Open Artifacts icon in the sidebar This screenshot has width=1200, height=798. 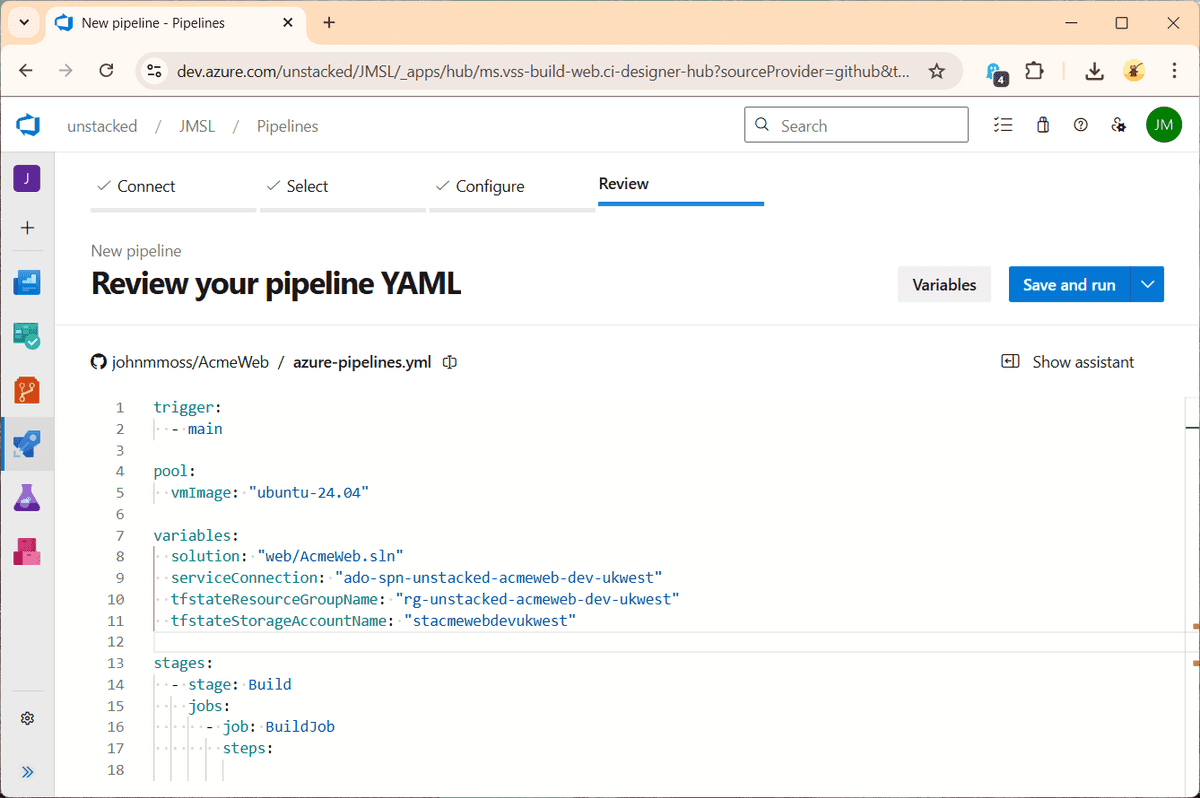point(27,552)
